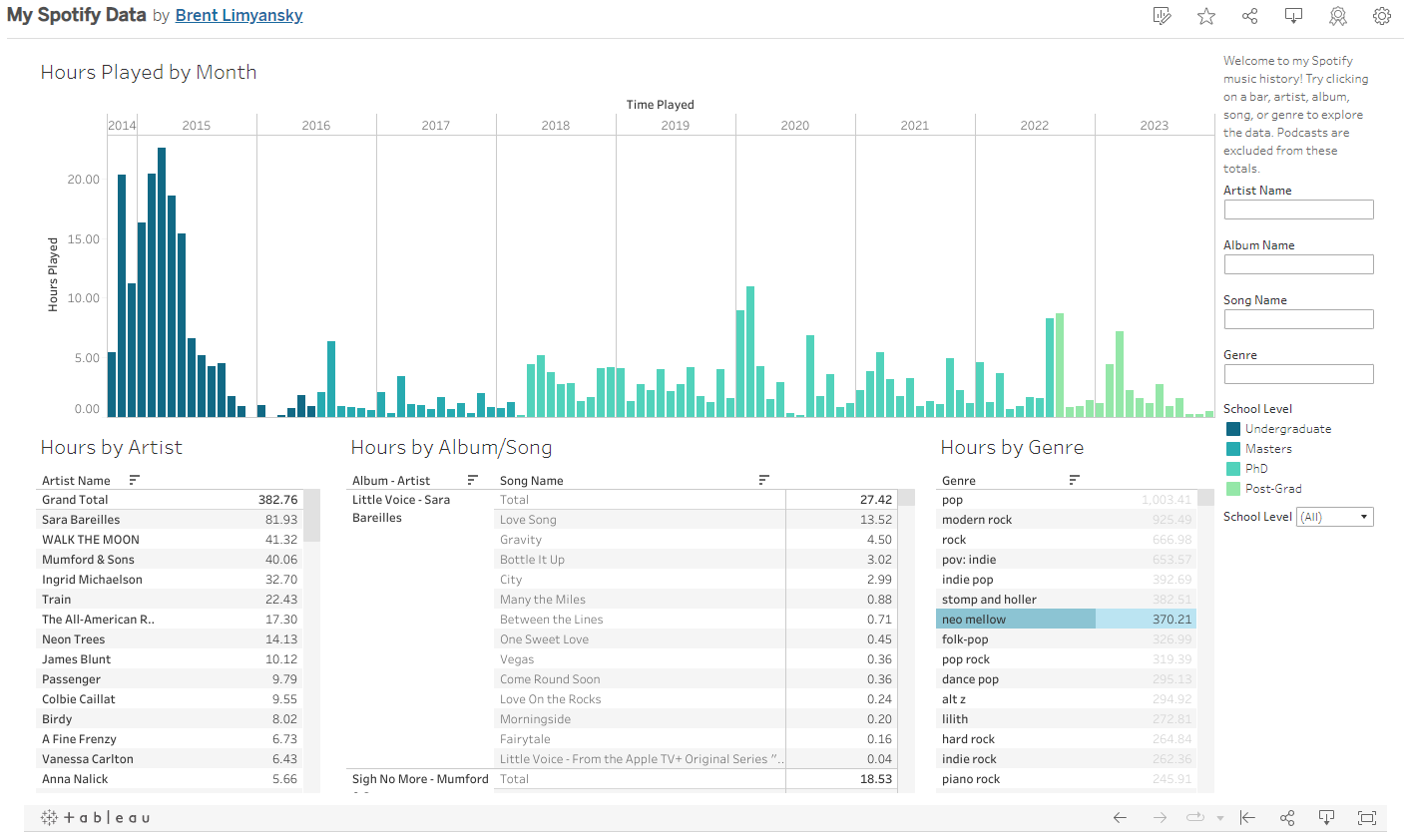Click the Genre filter field

[x=1298, y=374]
